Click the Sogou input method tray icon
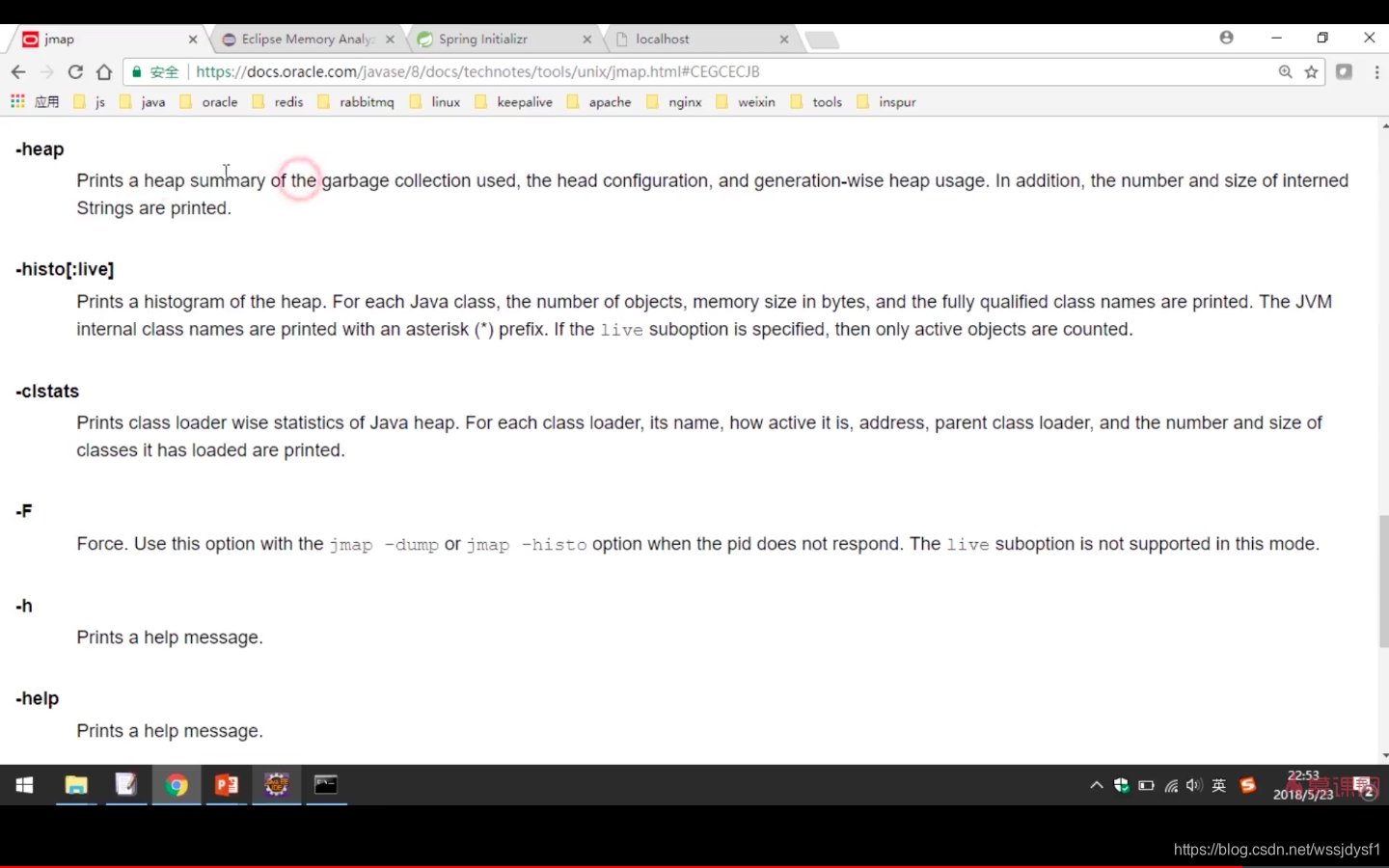 coord(1248,786)
